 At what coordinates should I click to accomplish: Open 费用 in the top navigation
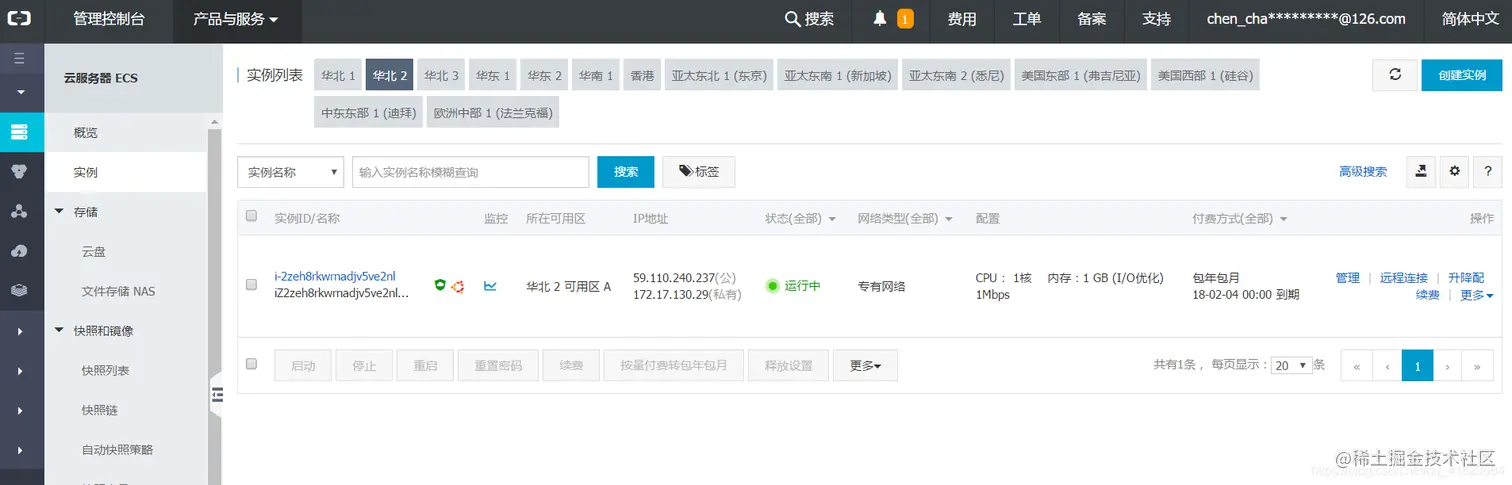pos(962,19)
